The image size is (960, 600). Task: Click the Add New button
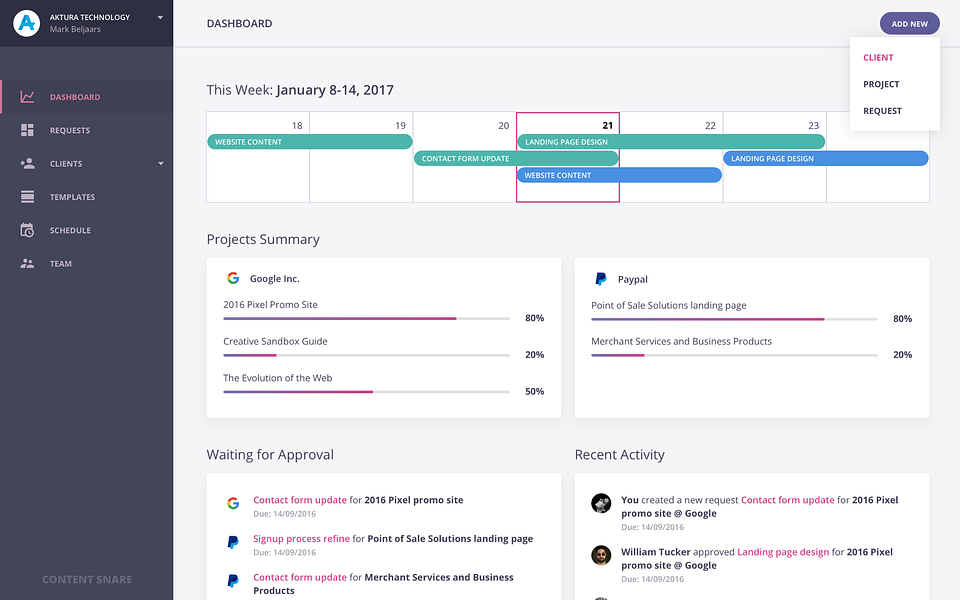(909, 23)
